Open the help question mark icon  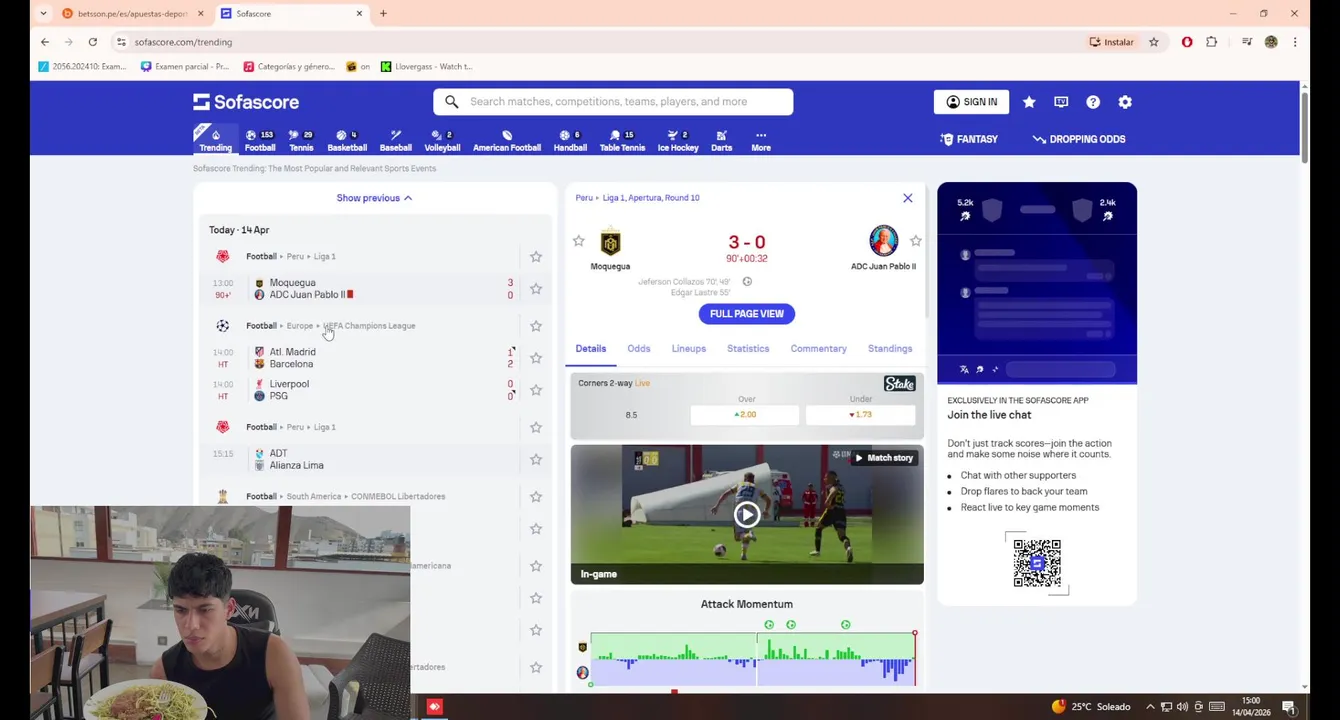pyautogui.click(x=1093, y=102)
